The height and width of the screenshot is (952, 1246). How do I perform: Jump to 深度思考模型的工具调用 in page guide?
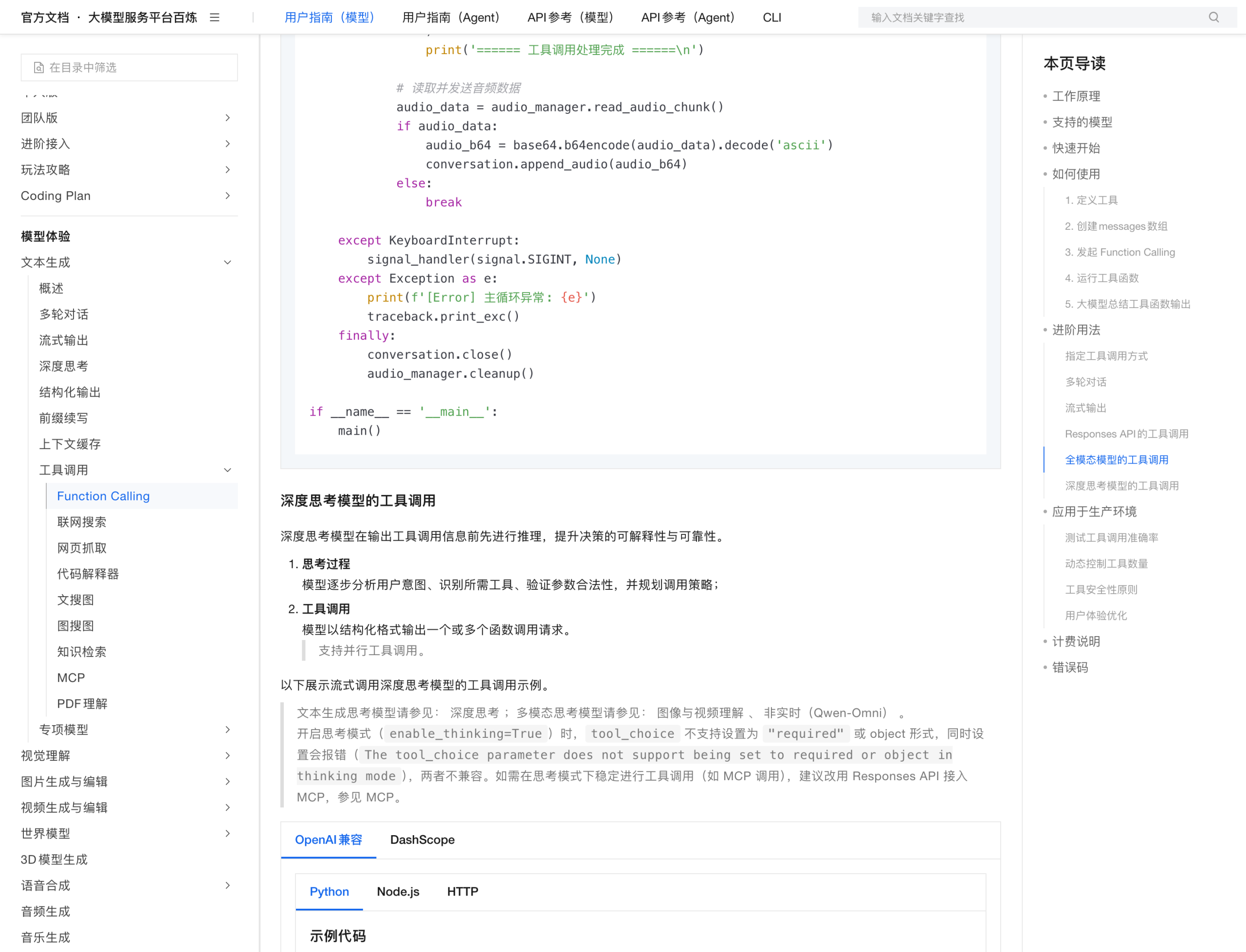(1121, 486)
